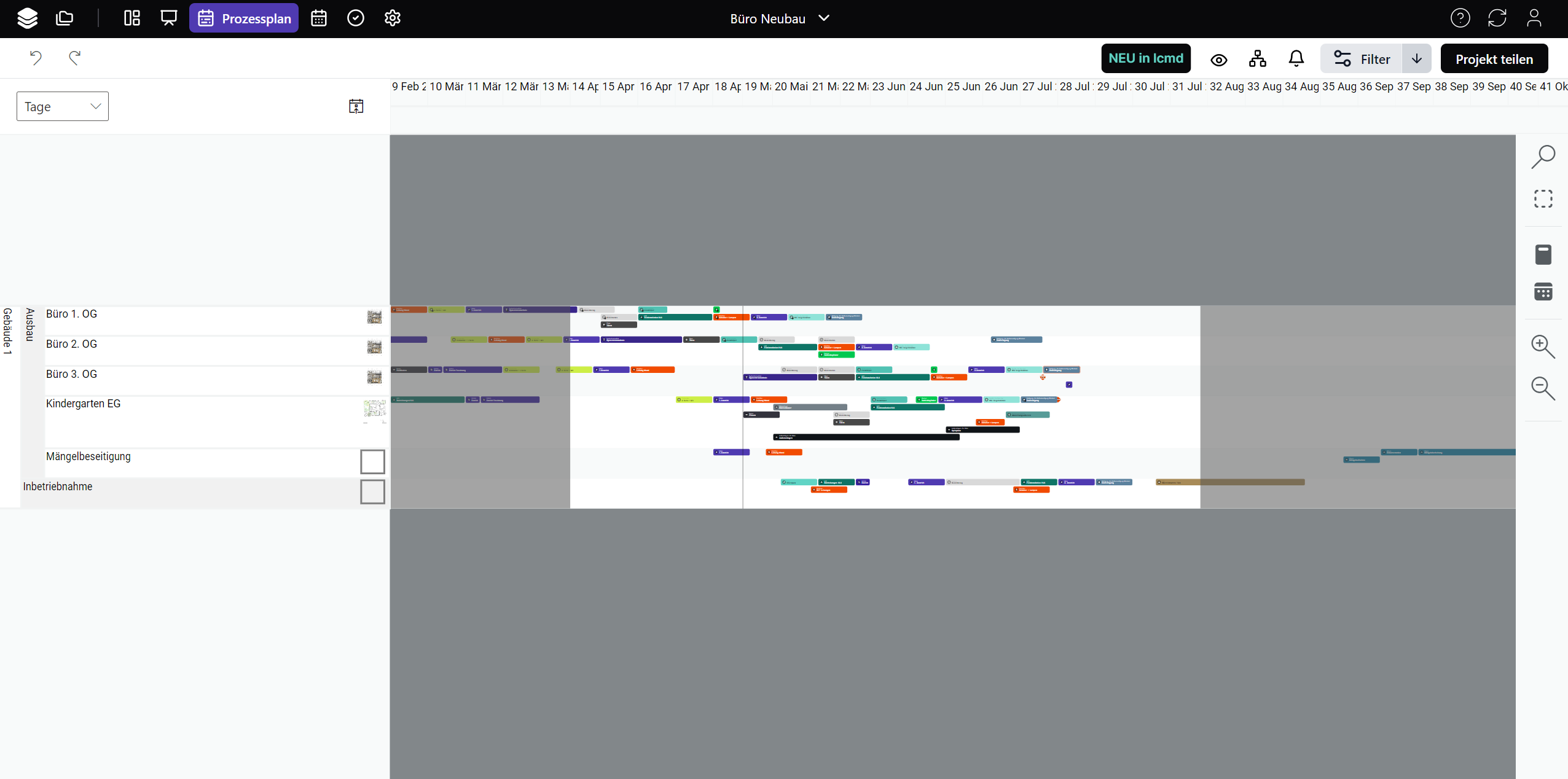Open the hierarchy structure icon
The width and height of the screenshot is (1568, 779).
[1258, 59]
